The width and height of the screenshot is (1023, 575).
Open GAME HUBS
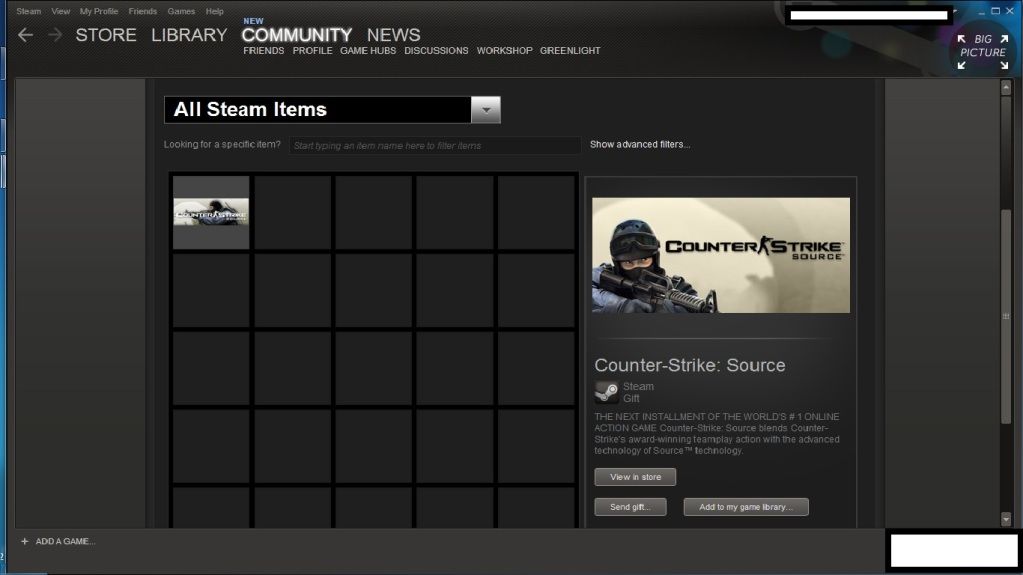click(368, 51)
